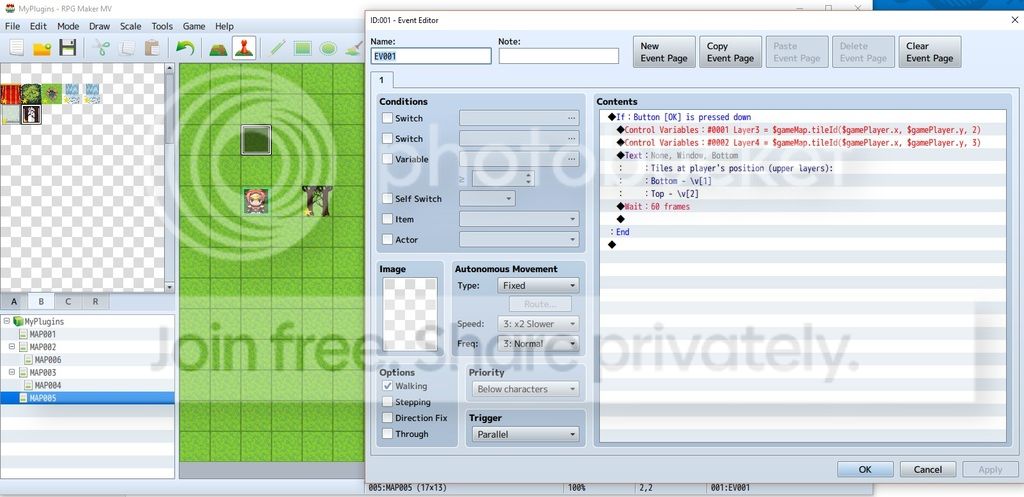Open the Draw menu
Viewport: 1024px width, 497px height.
(x=99, y=26)
